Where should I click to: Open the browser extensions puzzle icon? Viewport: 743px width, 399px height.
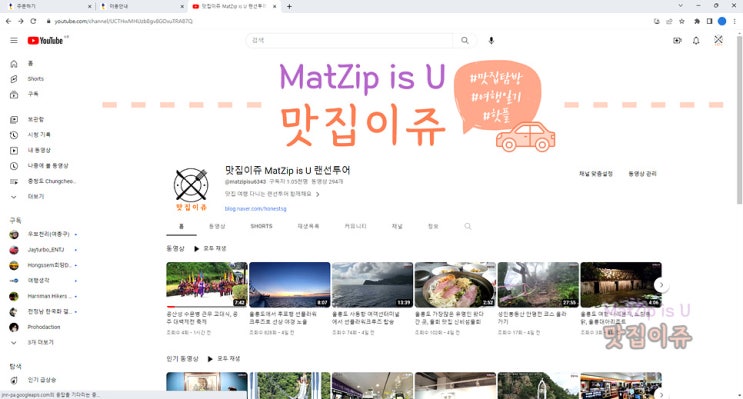point(697,21)
